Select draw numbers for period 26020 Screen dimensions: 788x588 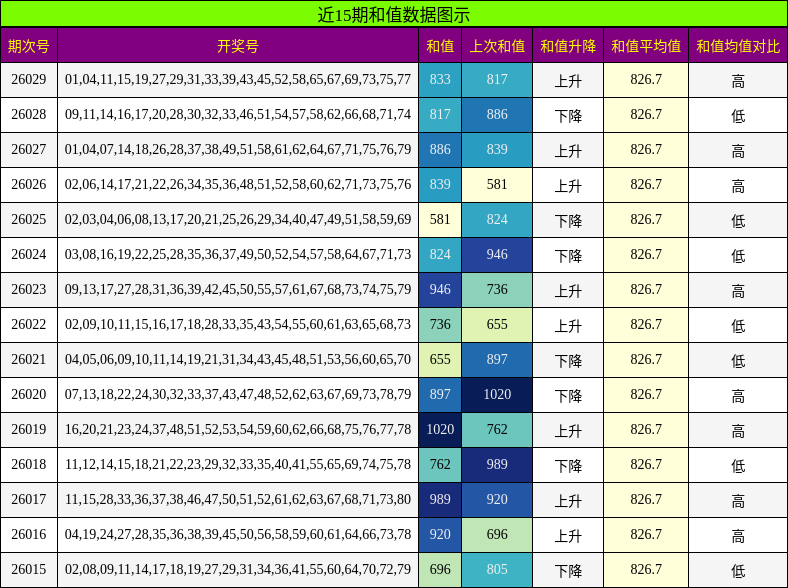tap(238, 395)
